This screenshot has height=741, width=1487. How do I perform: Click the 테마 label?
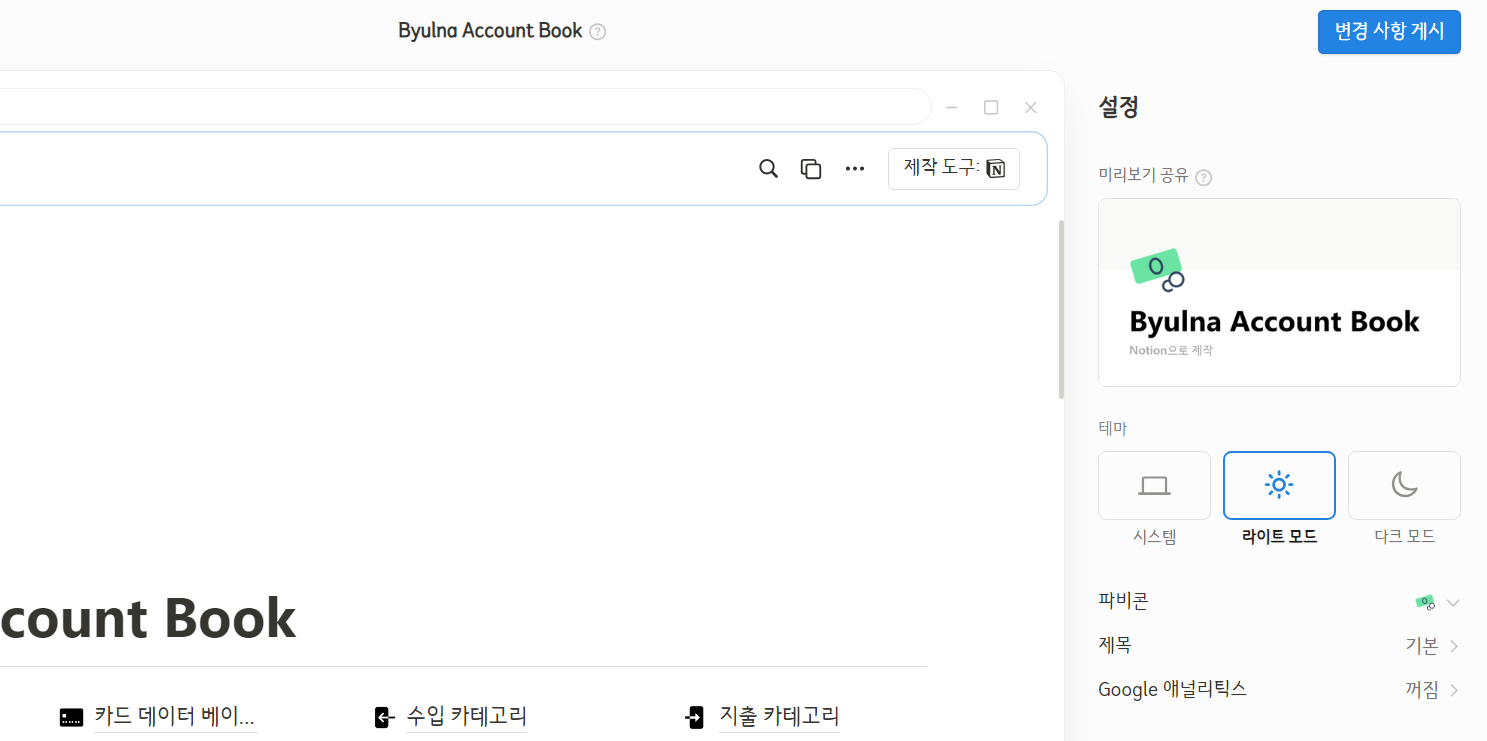coord(1113,428)
